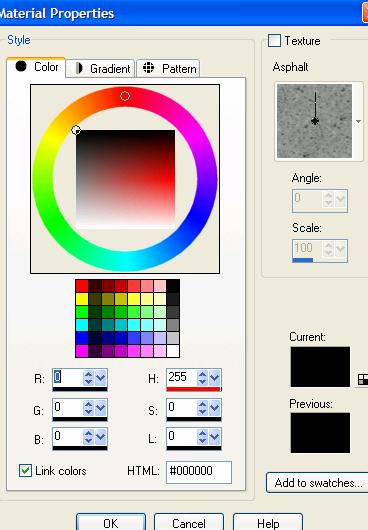The image size is (368, 530).
Task: Click the disabled Angle value field
Action: [x=308, y=200]
